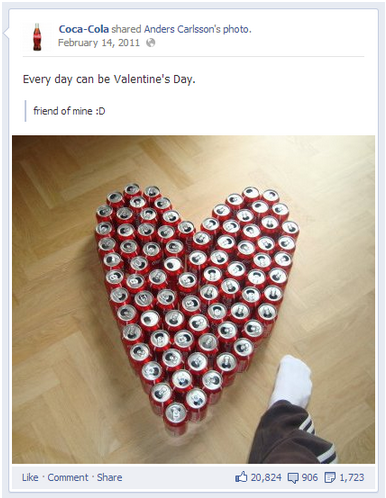Click the white sock in the photo
386x498 pixels.
click(x=291, y=379)
